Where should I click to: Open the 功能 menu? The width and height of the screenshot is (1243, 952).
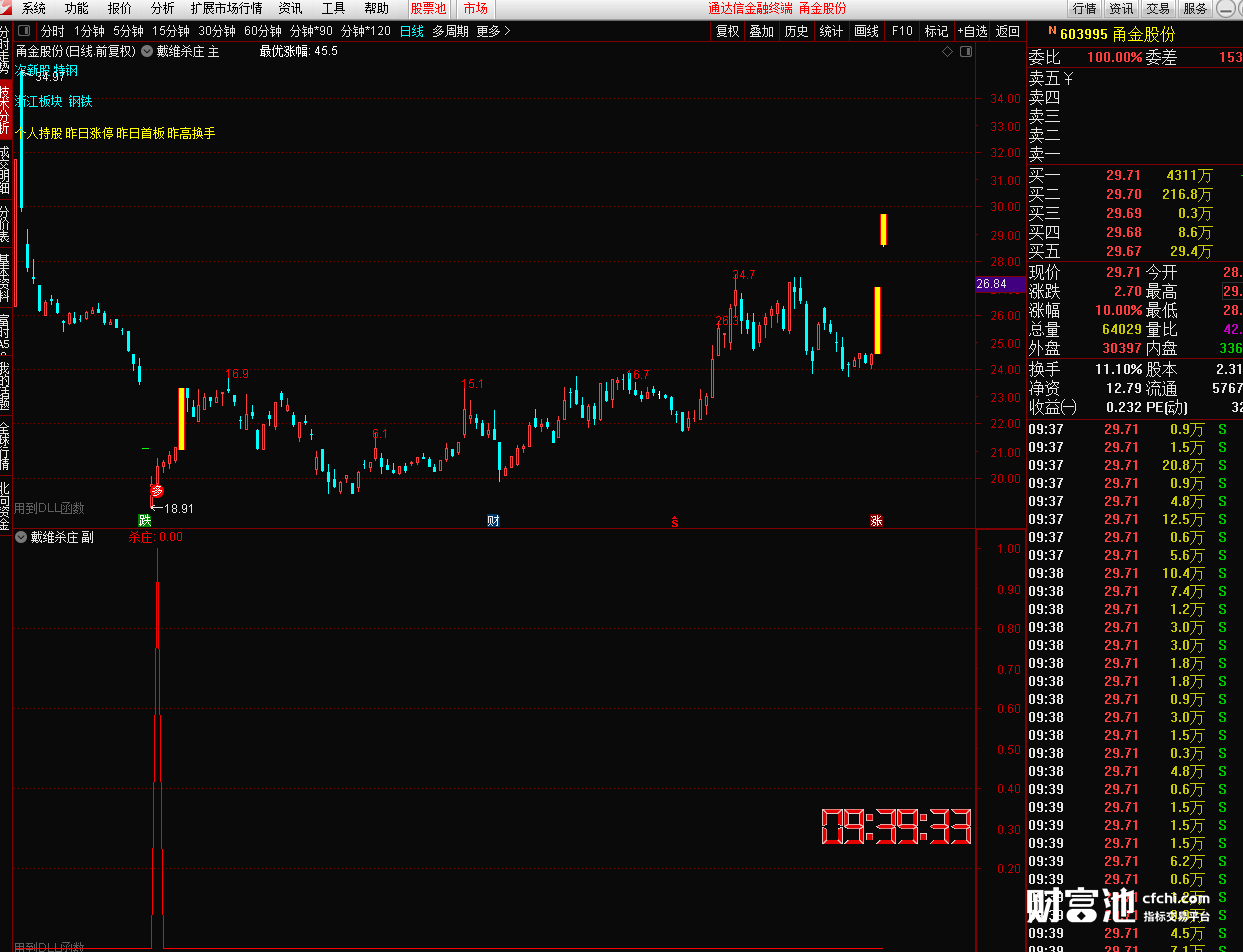point(77,8)
